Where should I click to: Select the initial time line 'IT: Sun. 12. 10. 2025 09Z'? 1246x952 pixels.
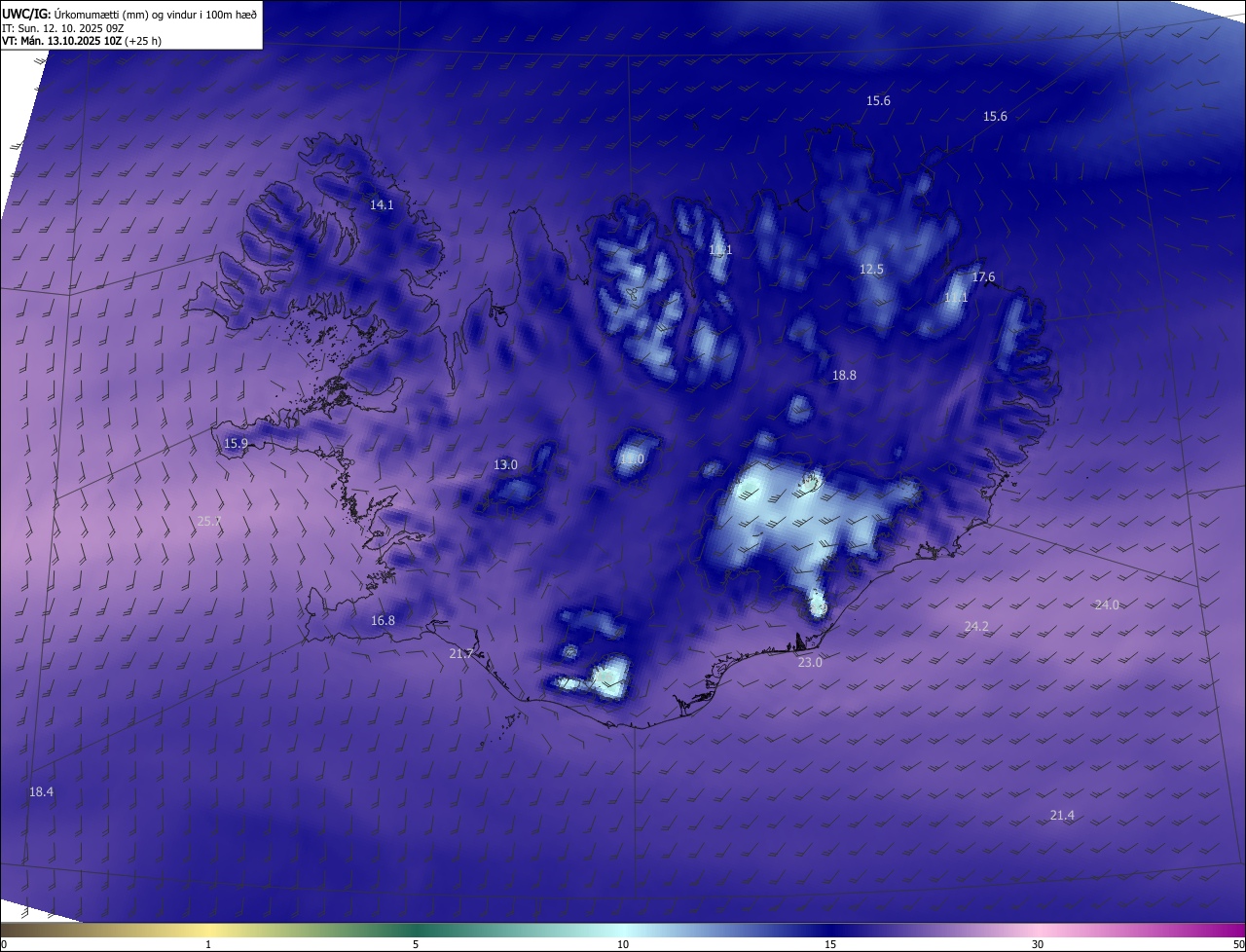tap(64, 27)
